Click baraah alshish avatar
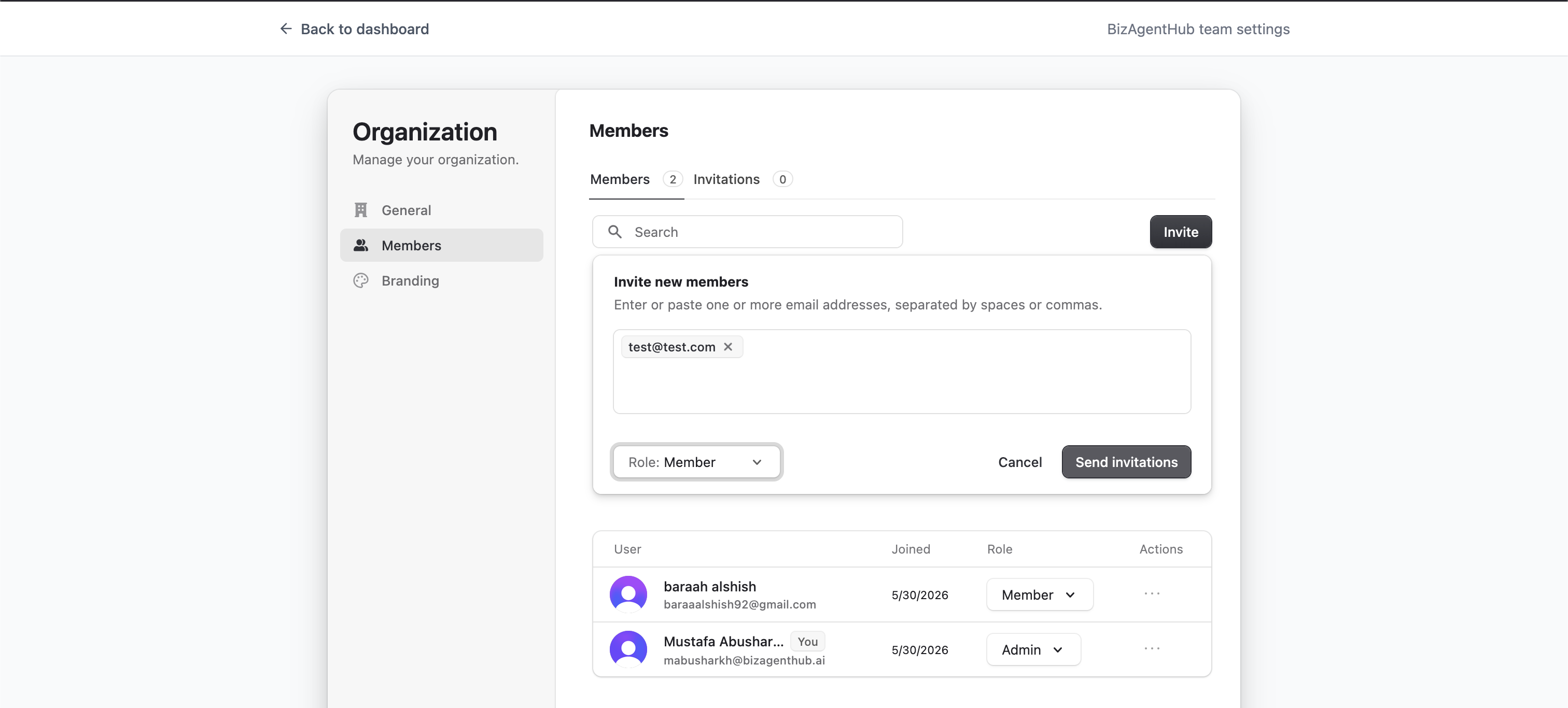The width and height of the screenshot is (1568, 708). pos(628,594)
